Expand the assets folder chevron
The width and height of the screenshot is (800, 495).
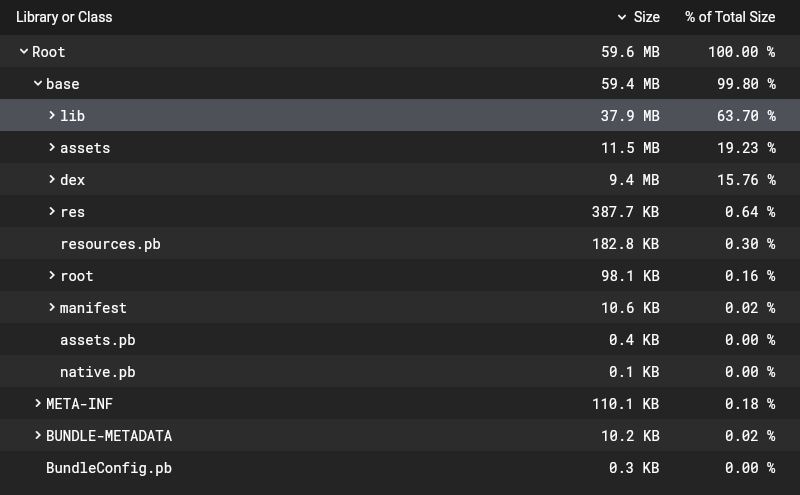(x=52, y=148)
